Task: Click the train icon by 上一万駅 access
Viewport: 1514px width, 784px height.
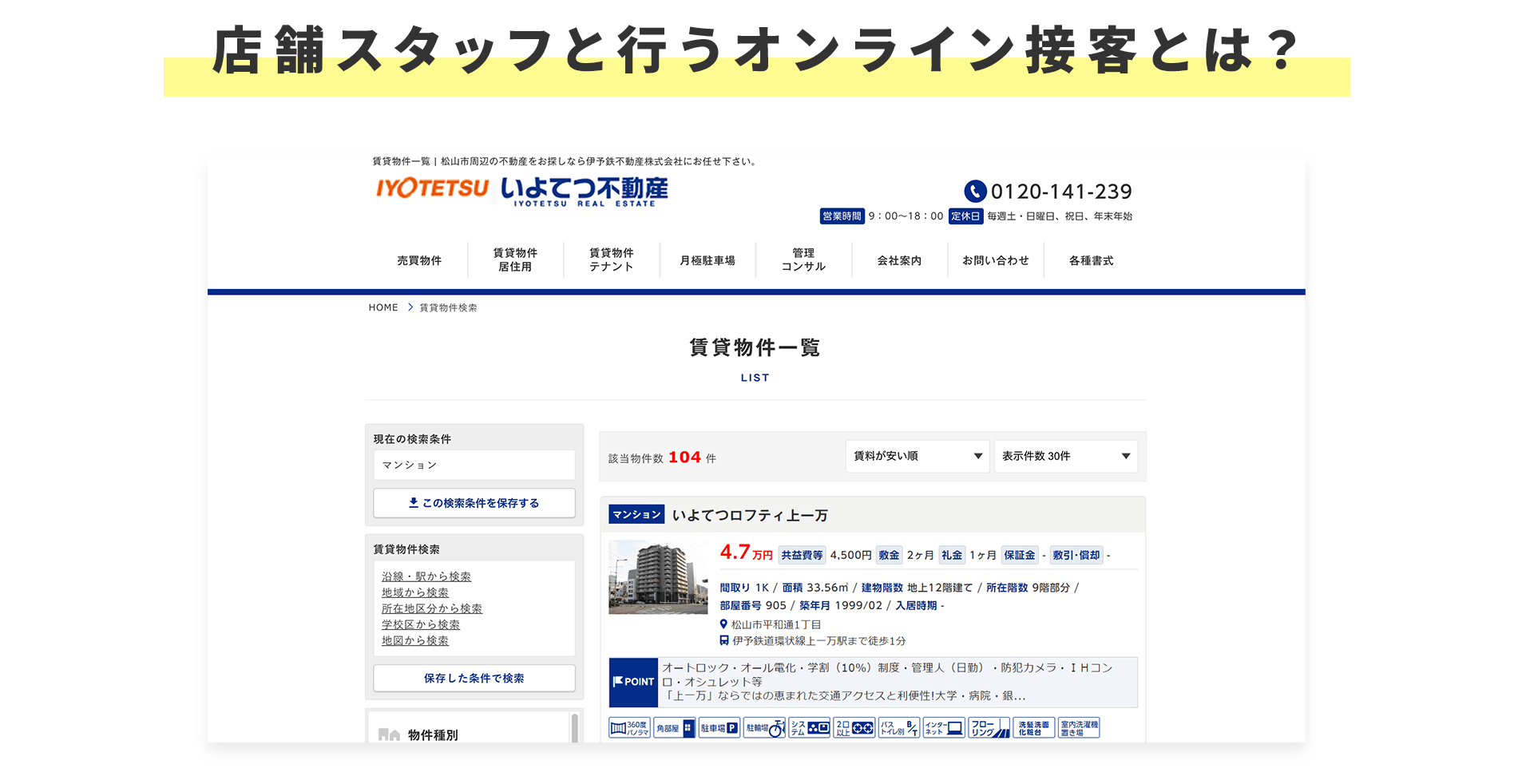Action: coord(724,640)
